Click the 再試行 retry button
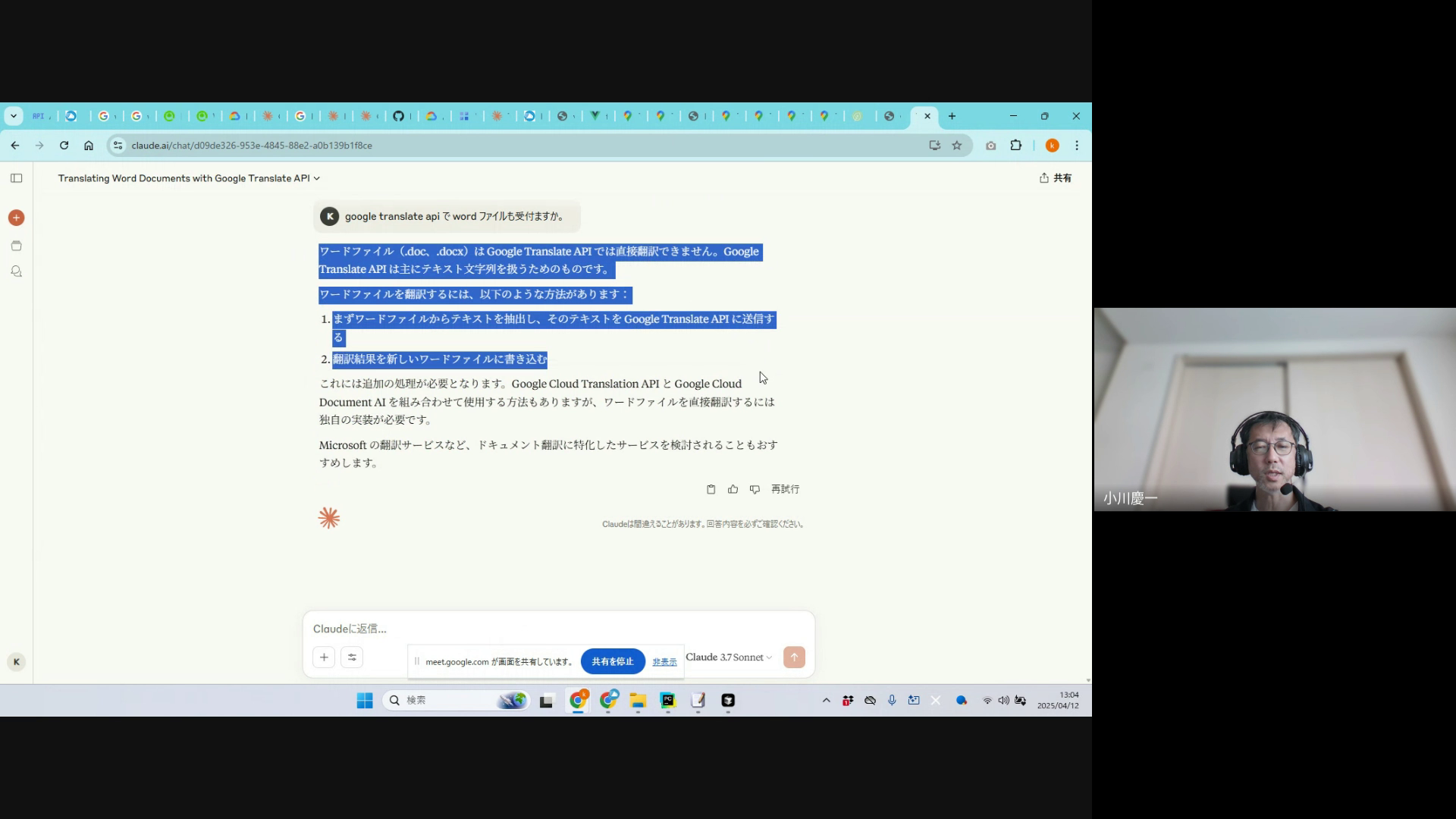The image size is (1456, 819). 785,489
